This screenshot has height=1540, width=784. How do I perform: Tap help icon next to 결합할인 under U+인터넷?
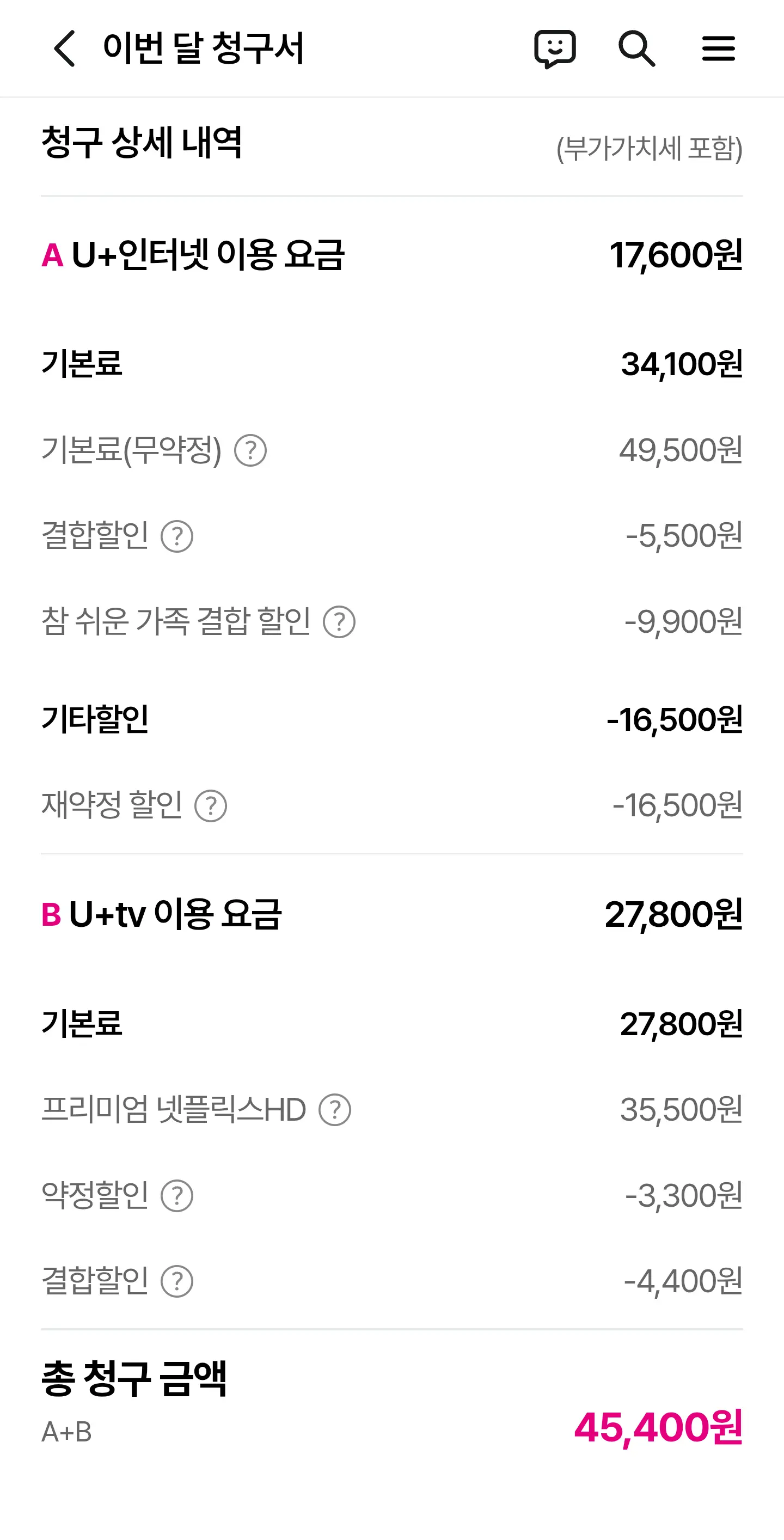tap(177, 536)
